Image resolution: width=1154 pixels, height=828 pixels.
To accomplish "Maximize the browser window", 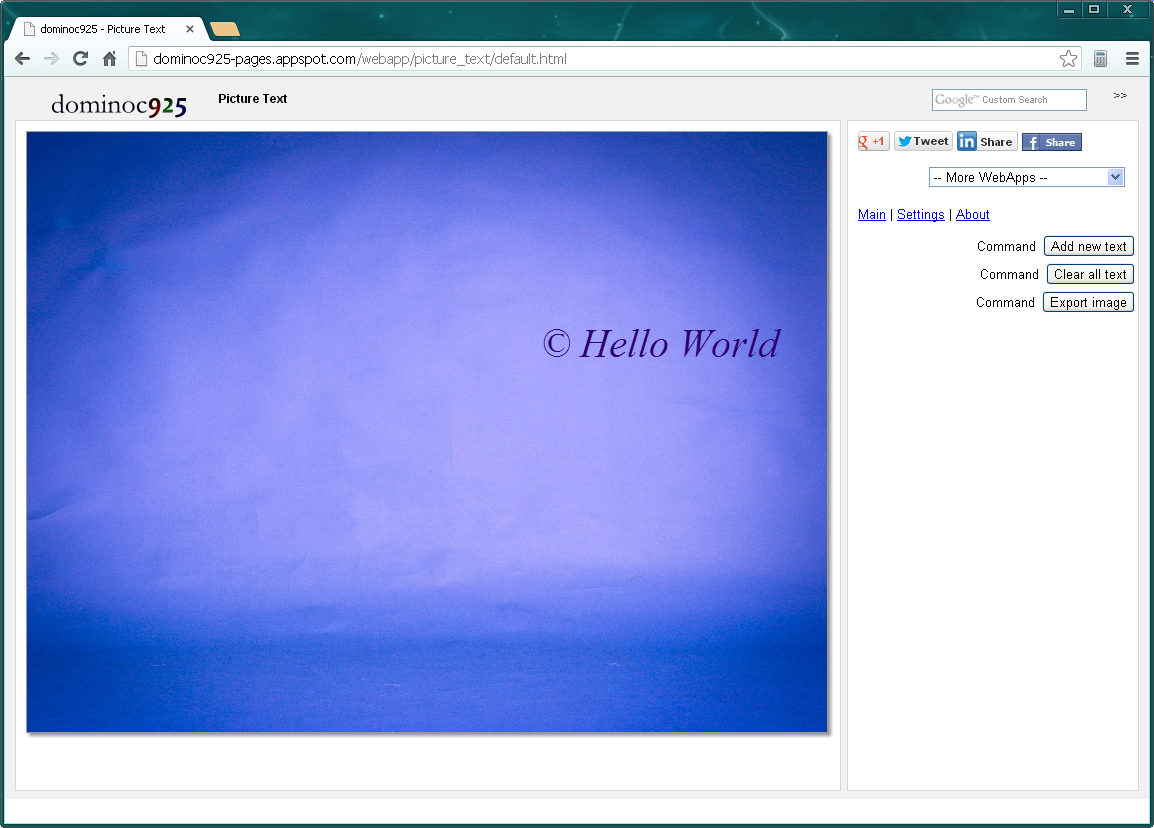I will [1094, 10].
